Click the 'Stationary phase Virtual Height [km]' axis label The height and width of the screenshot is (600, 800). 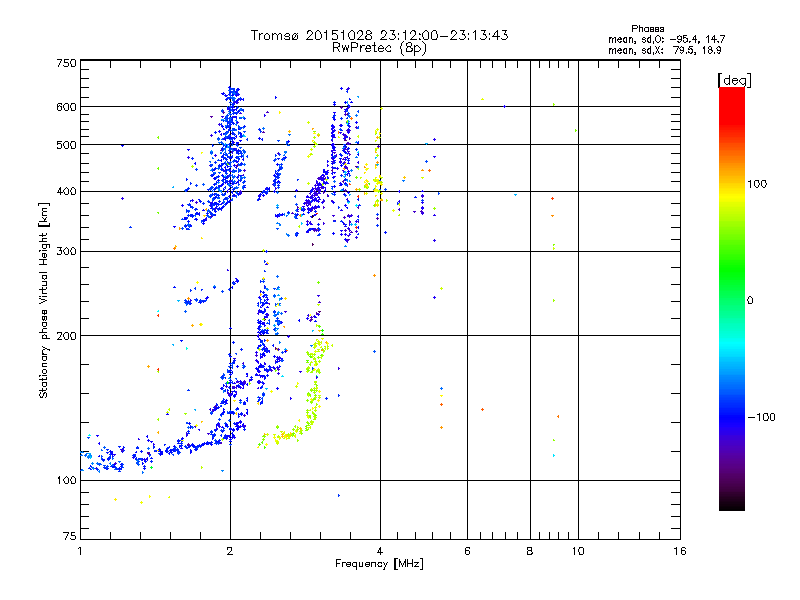[x=44, y=300]
